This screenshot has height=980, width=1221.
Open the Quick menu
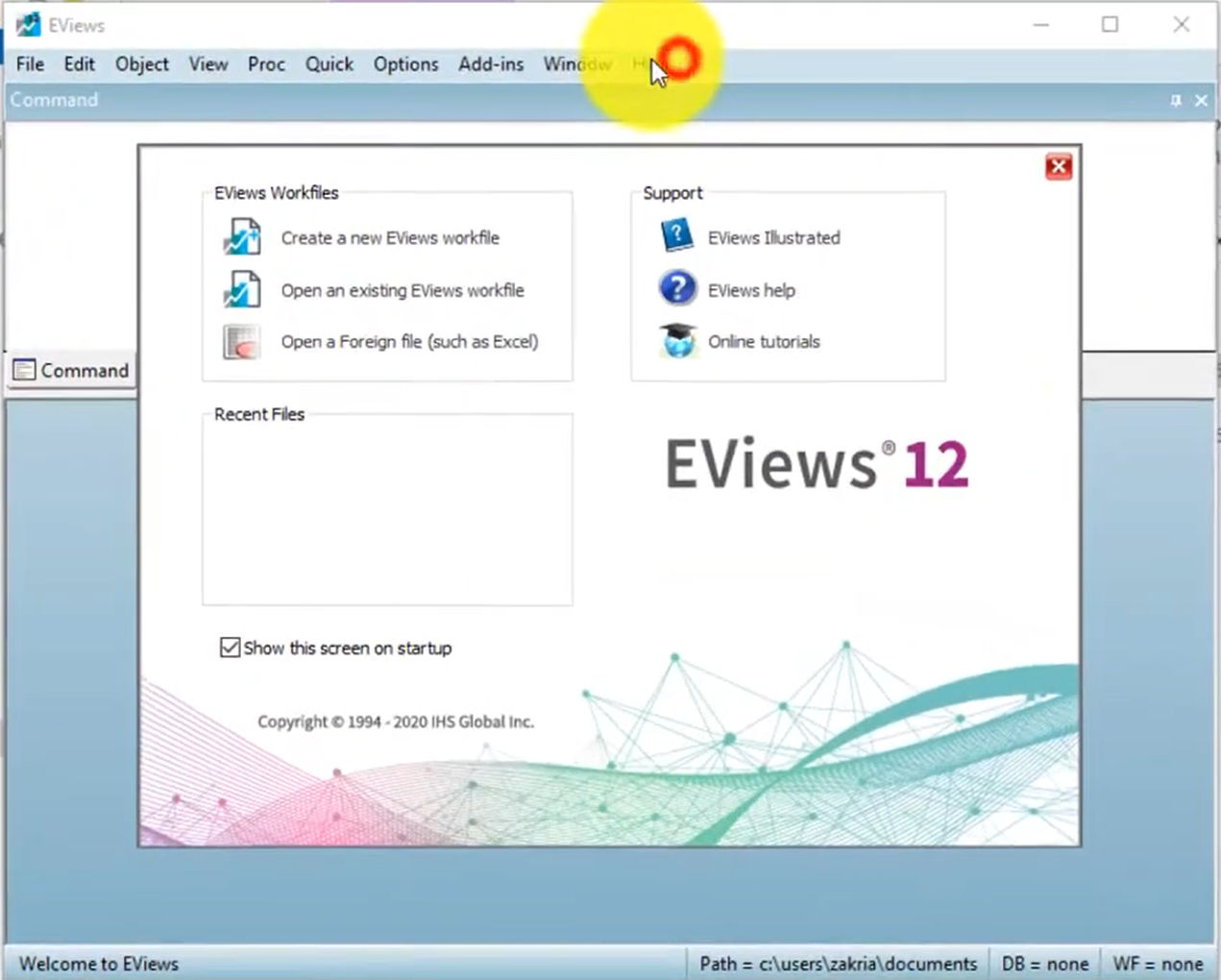click(329, 64)
